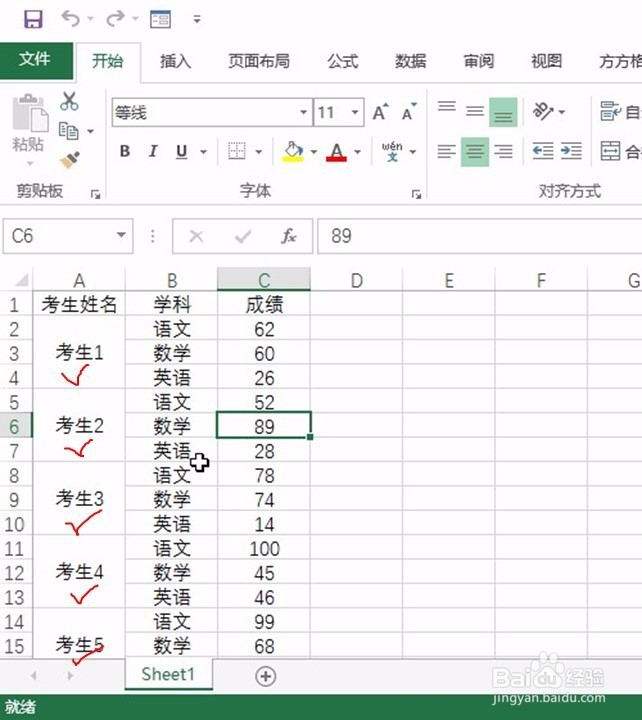The height and width of the screenshot is (720, 642).
Task: Save the workbook with the floppy icon
Action: [33, 19]
